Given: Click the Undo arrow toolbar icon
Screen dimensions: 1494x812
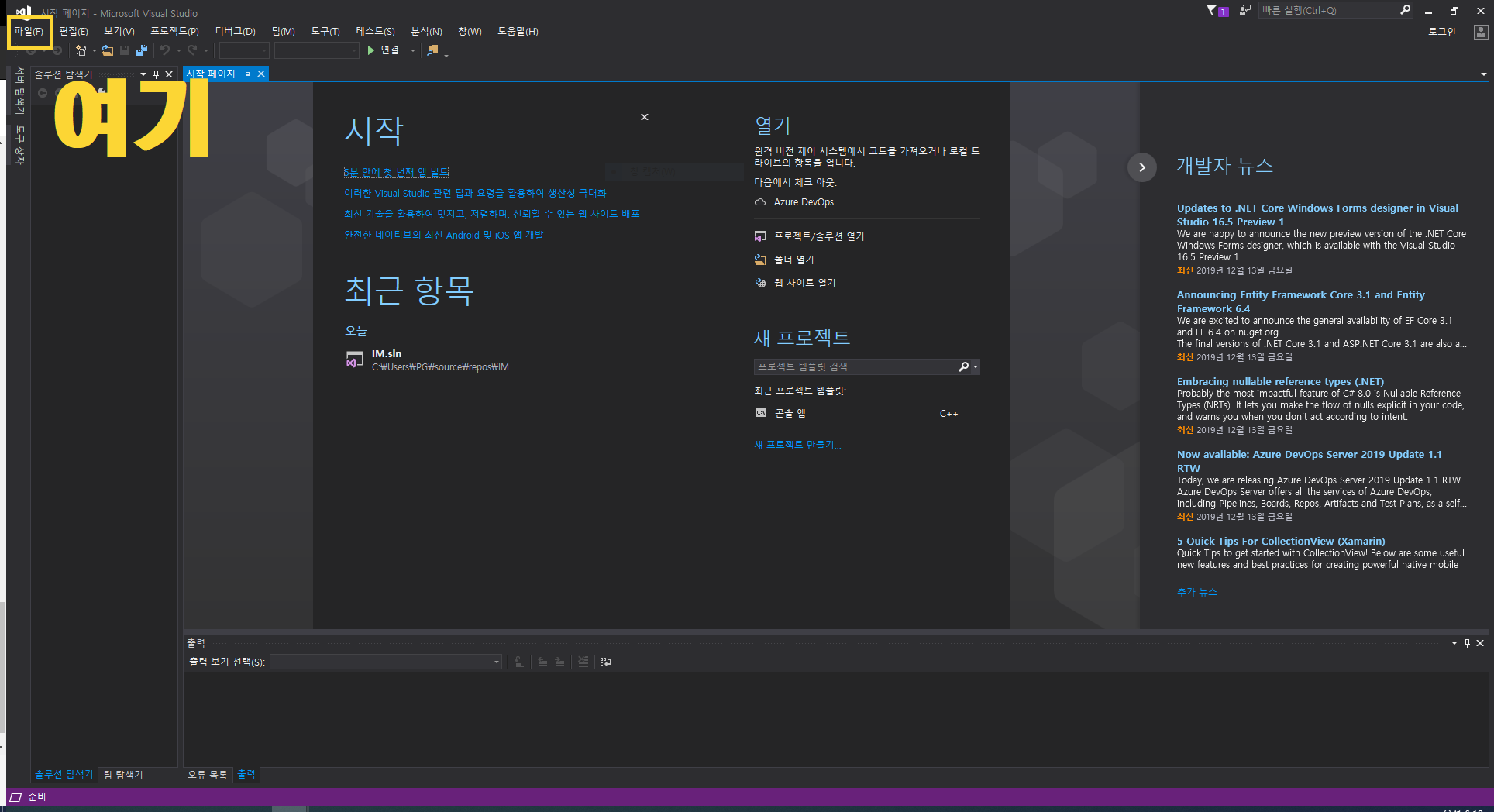Looking at the screenshot, I should pos(165,50).
